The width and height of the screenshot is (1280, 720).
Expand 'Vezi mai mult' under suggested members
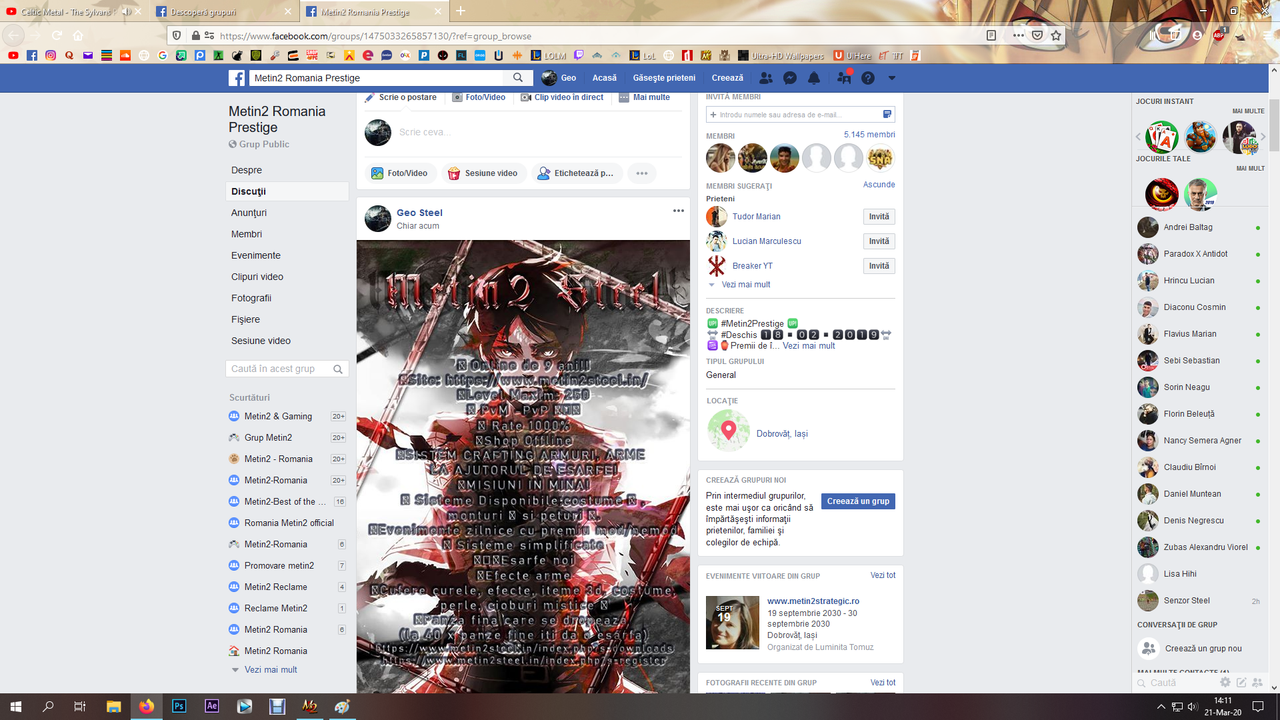(x=746, y=285)
